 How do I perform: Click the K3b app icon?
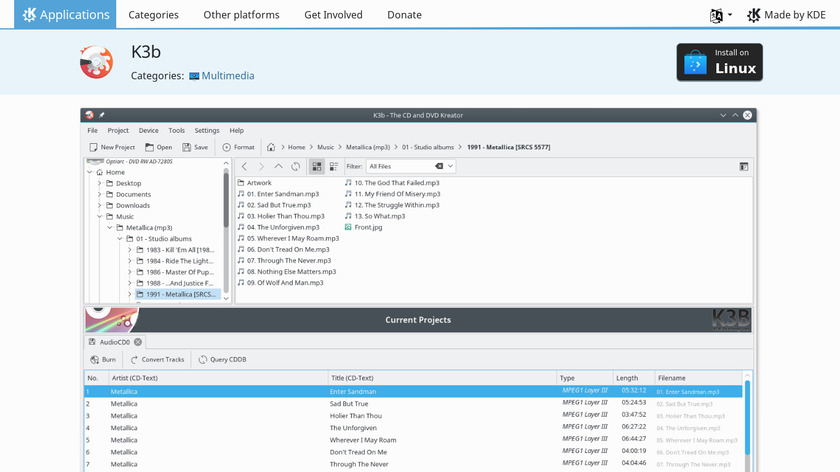pos(96,62)
